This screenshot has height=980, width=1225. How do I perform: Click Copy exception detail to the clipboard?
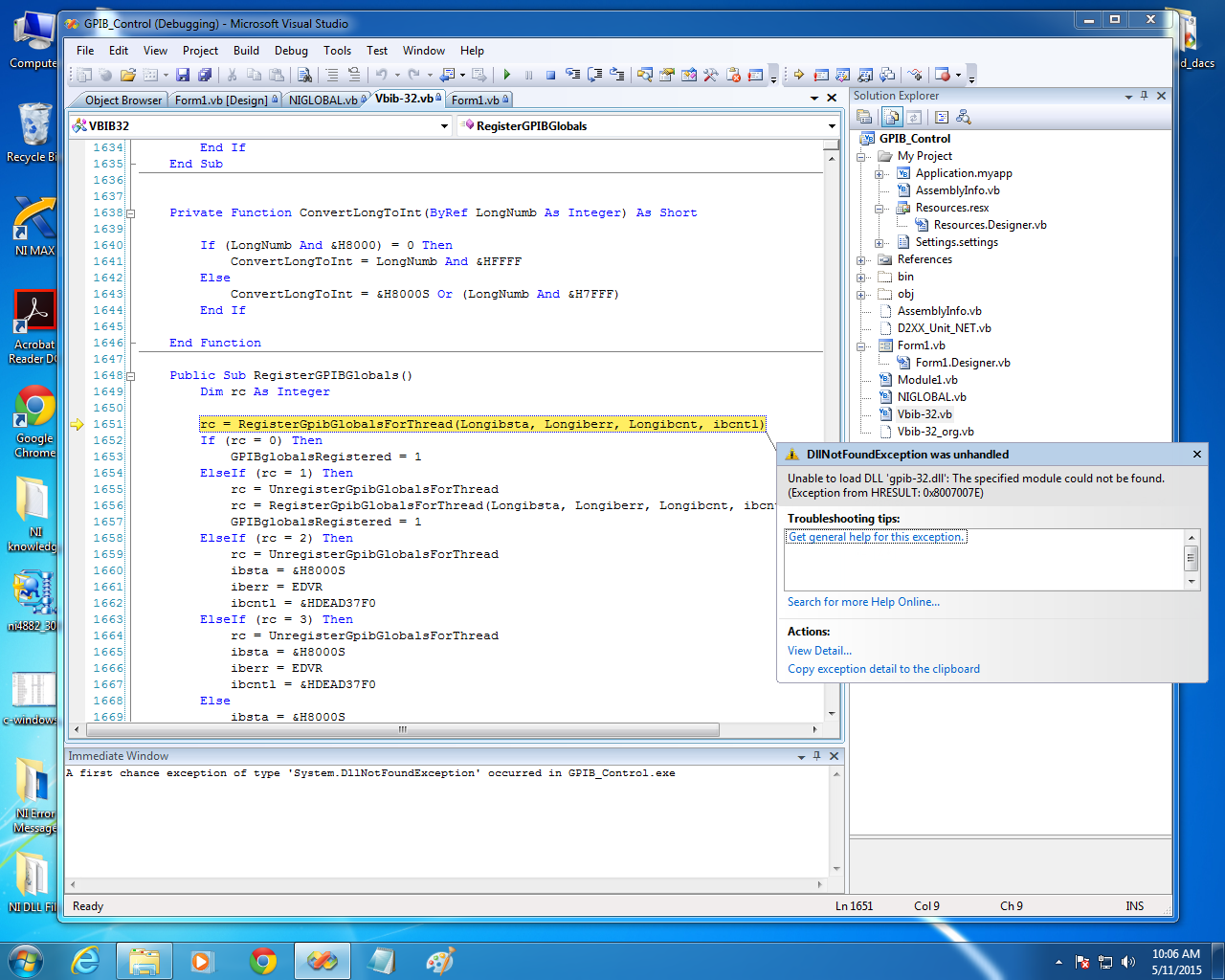pyautogui.click(x=883, y=669)
